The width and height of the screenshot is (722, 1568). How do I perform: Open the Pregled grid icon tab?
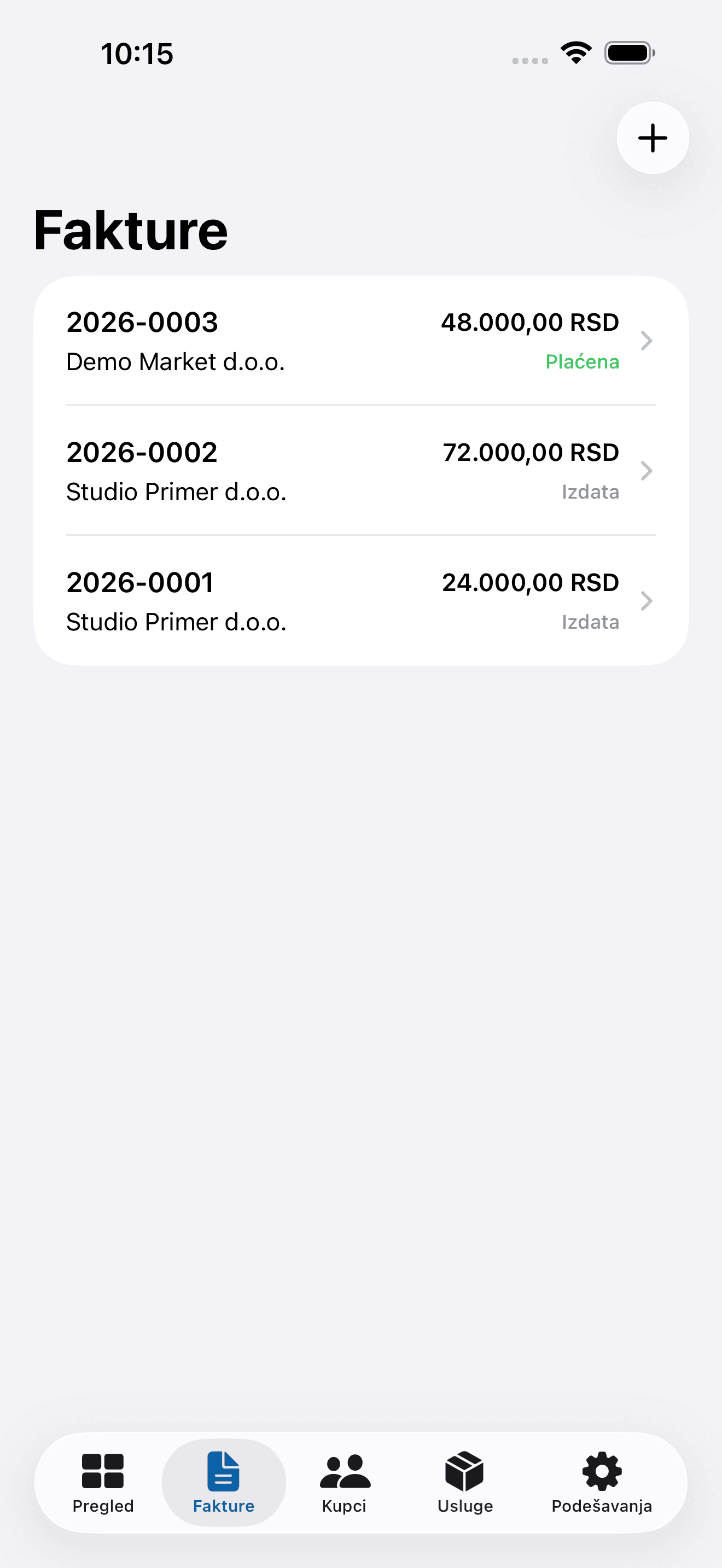click(x=103, y=1471)
